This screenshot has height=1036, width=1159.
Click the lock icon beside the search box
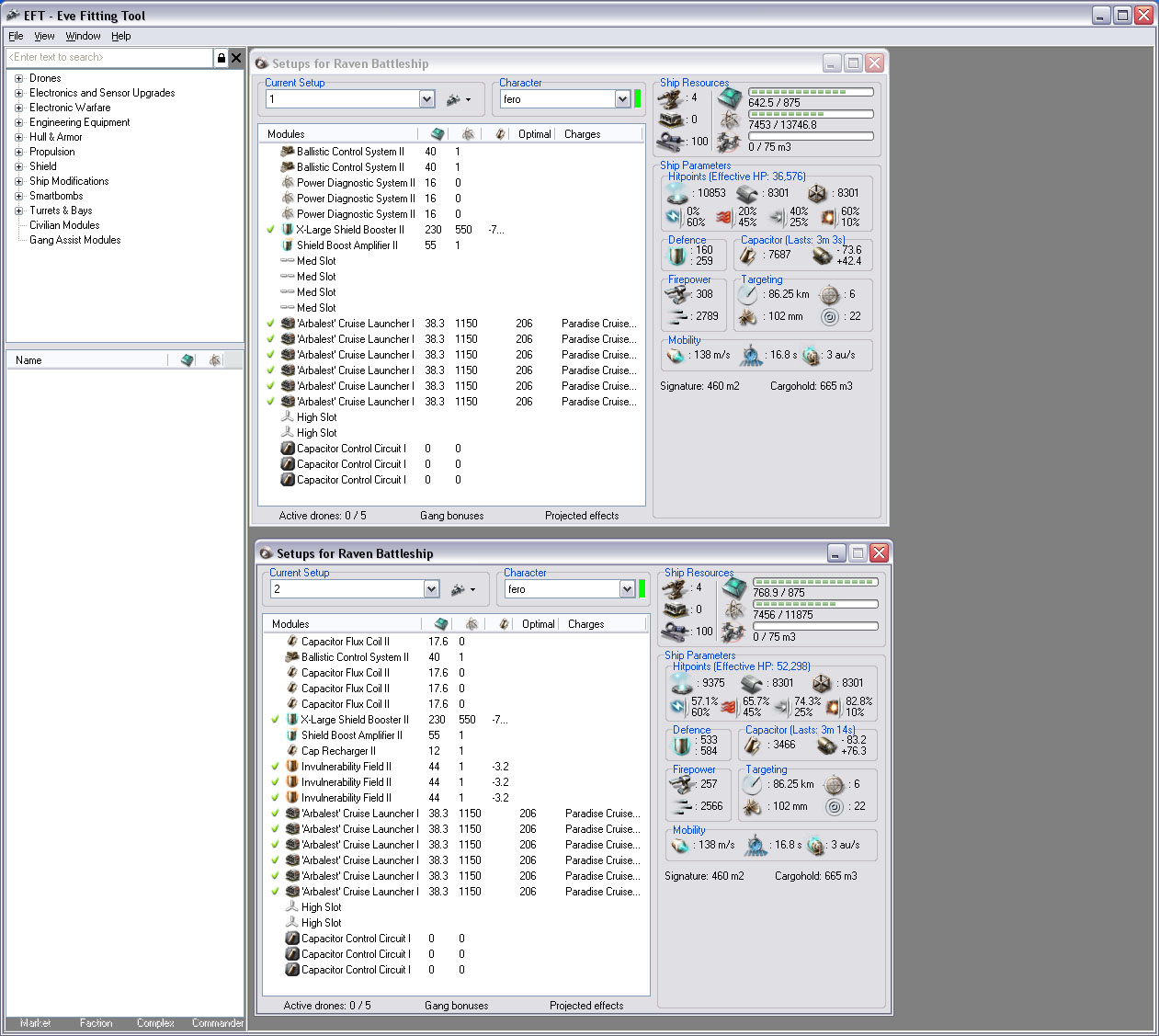tap(221, 58)
